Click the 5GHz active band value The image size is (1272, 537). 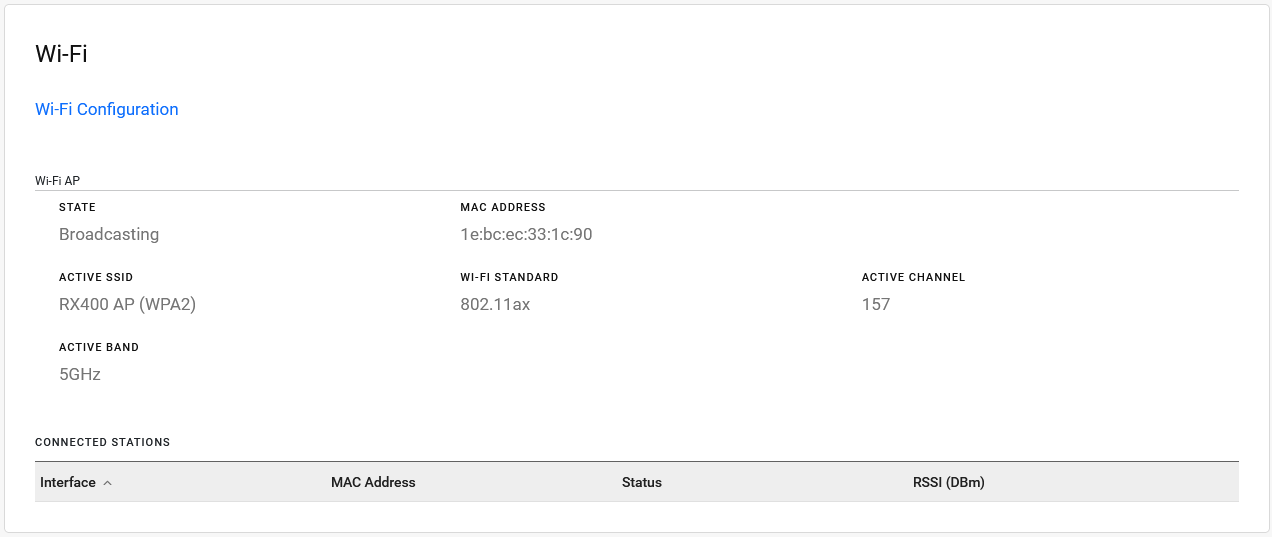80,374
